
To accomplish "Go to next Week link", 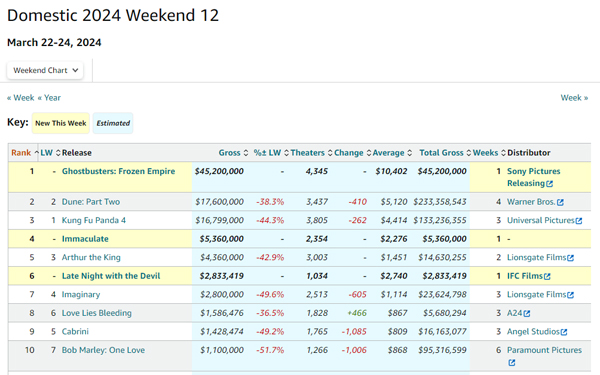I will pyautogui.click(x=574, y=98).
